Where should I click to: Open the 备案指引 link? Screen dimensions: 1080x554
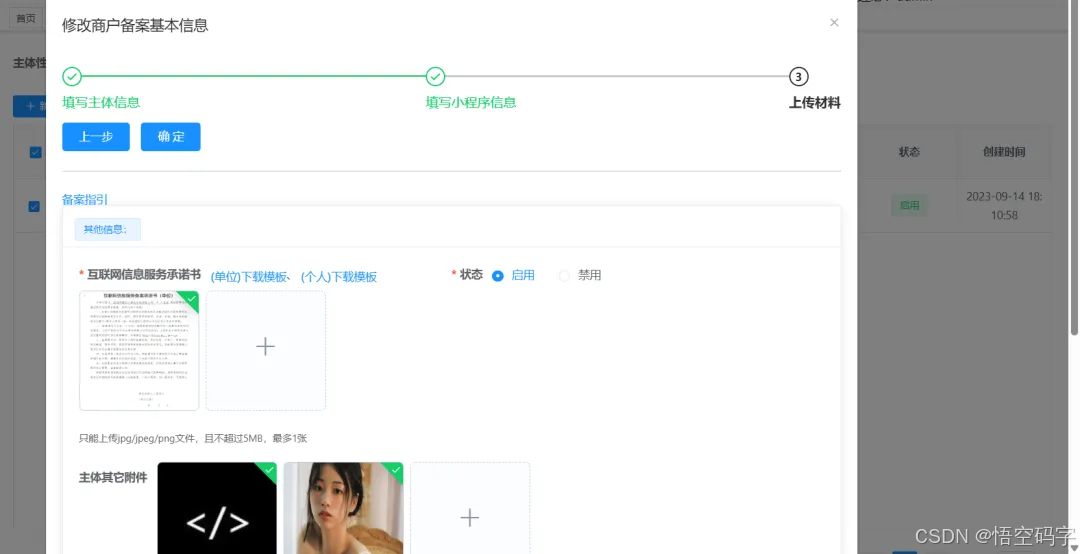click(x=85, y=199)
